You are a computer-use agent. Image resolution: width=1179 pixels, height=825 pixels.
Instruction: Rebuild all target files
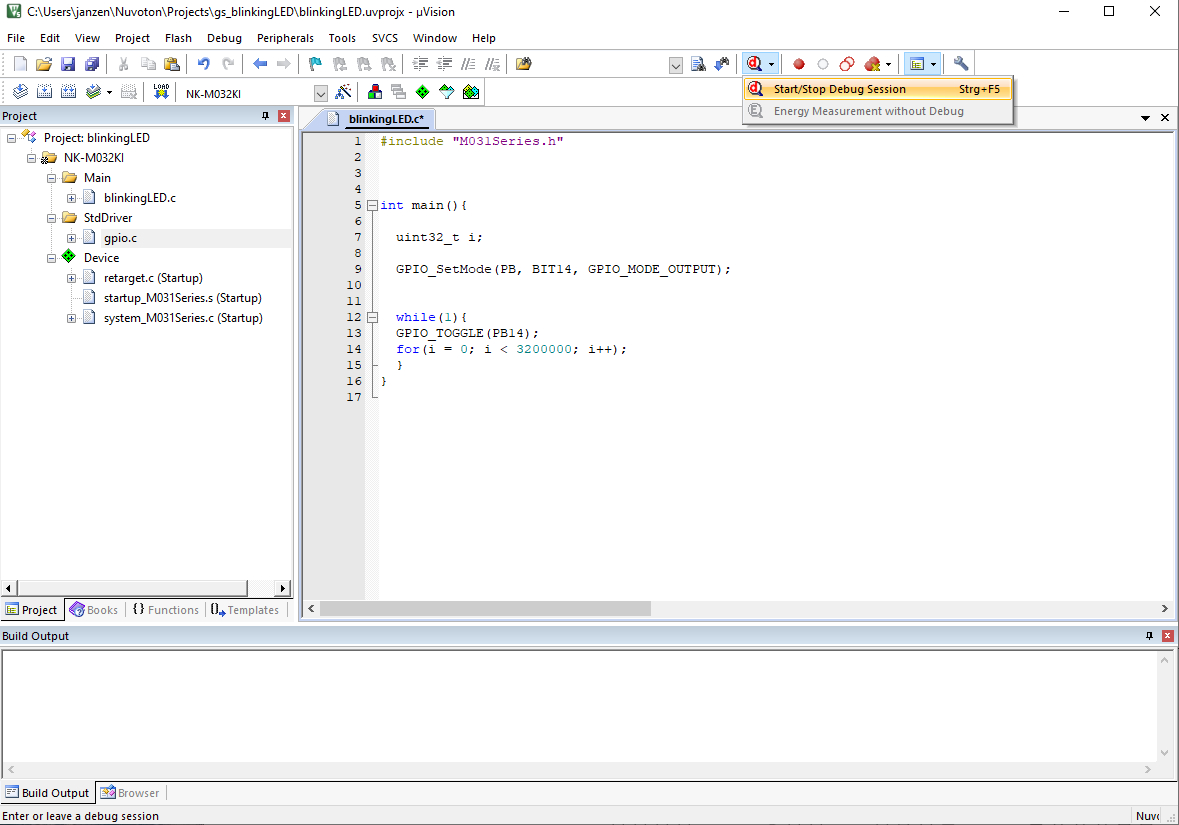click(x=67, y=91)
